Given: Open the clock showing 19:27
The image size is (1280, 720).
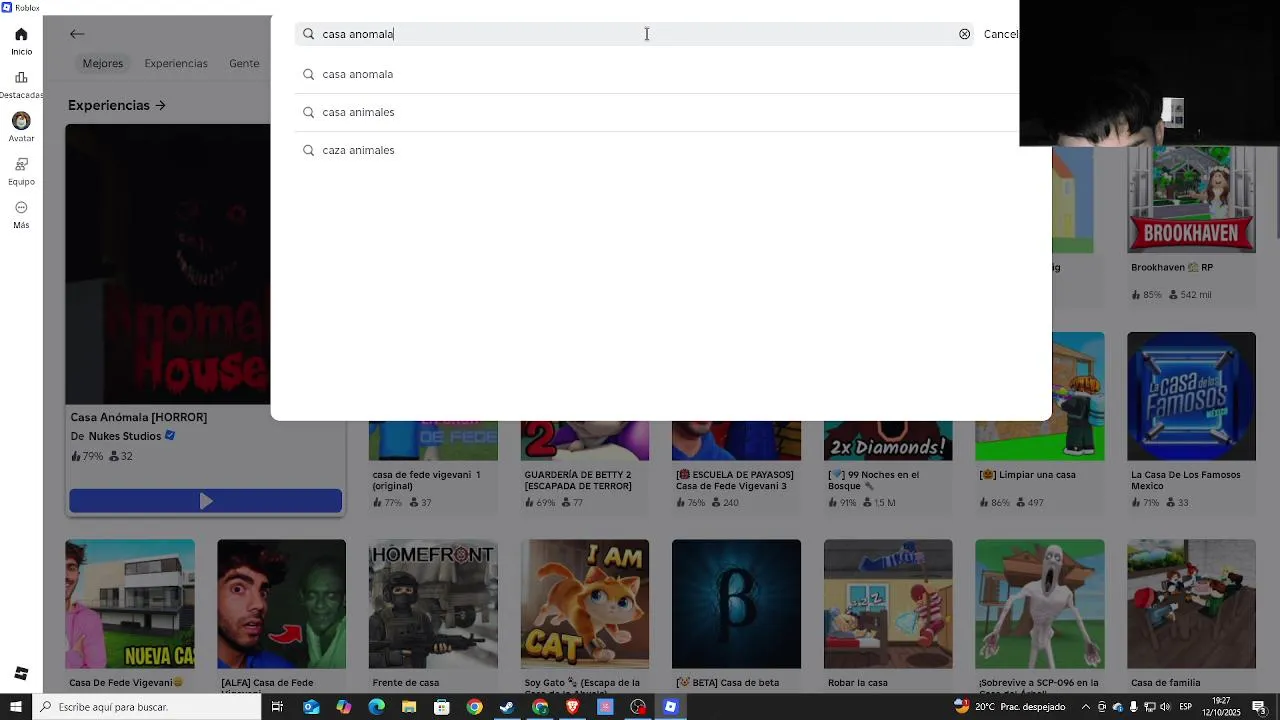Looking at the screenshot, I should click(1222, 707).
